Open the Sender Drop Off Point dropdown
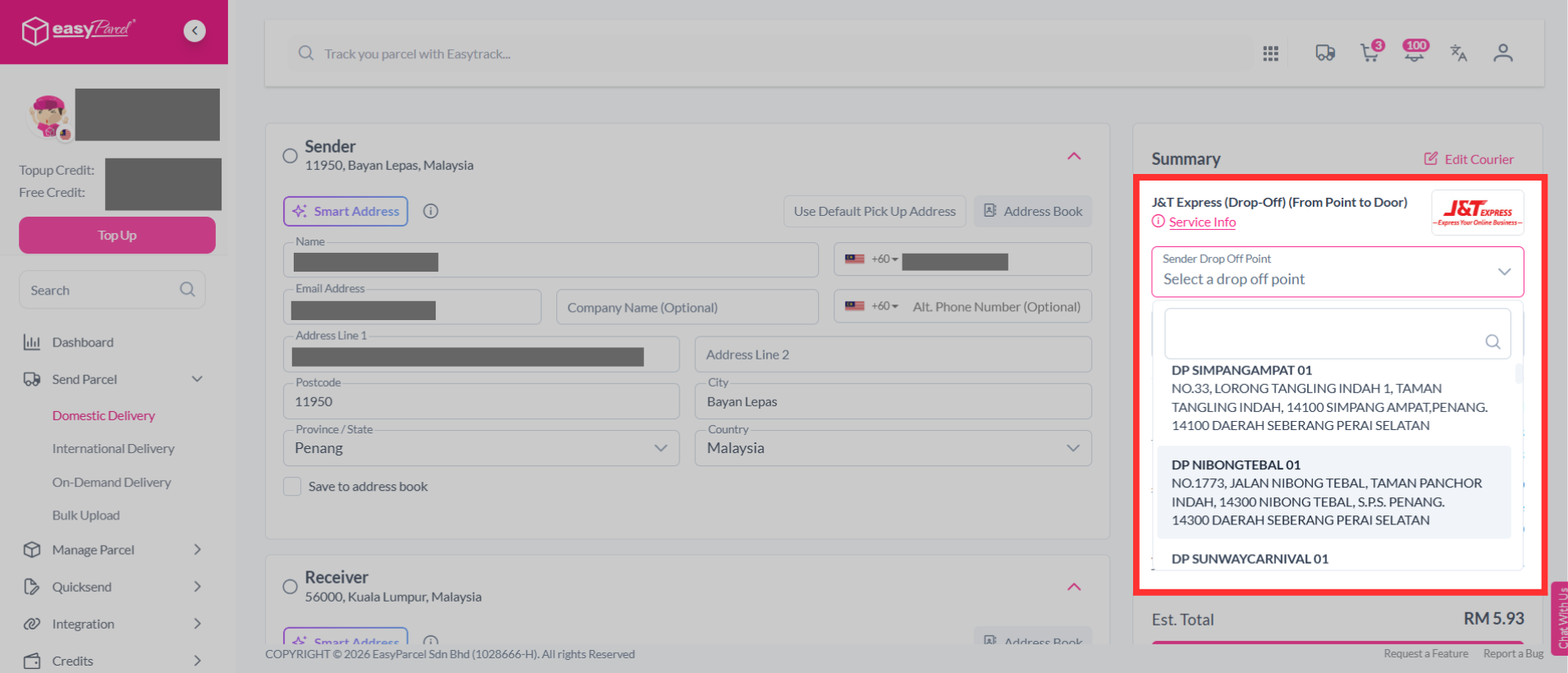This screenshot has width=1568, height=673. (x=1337, y=272)
